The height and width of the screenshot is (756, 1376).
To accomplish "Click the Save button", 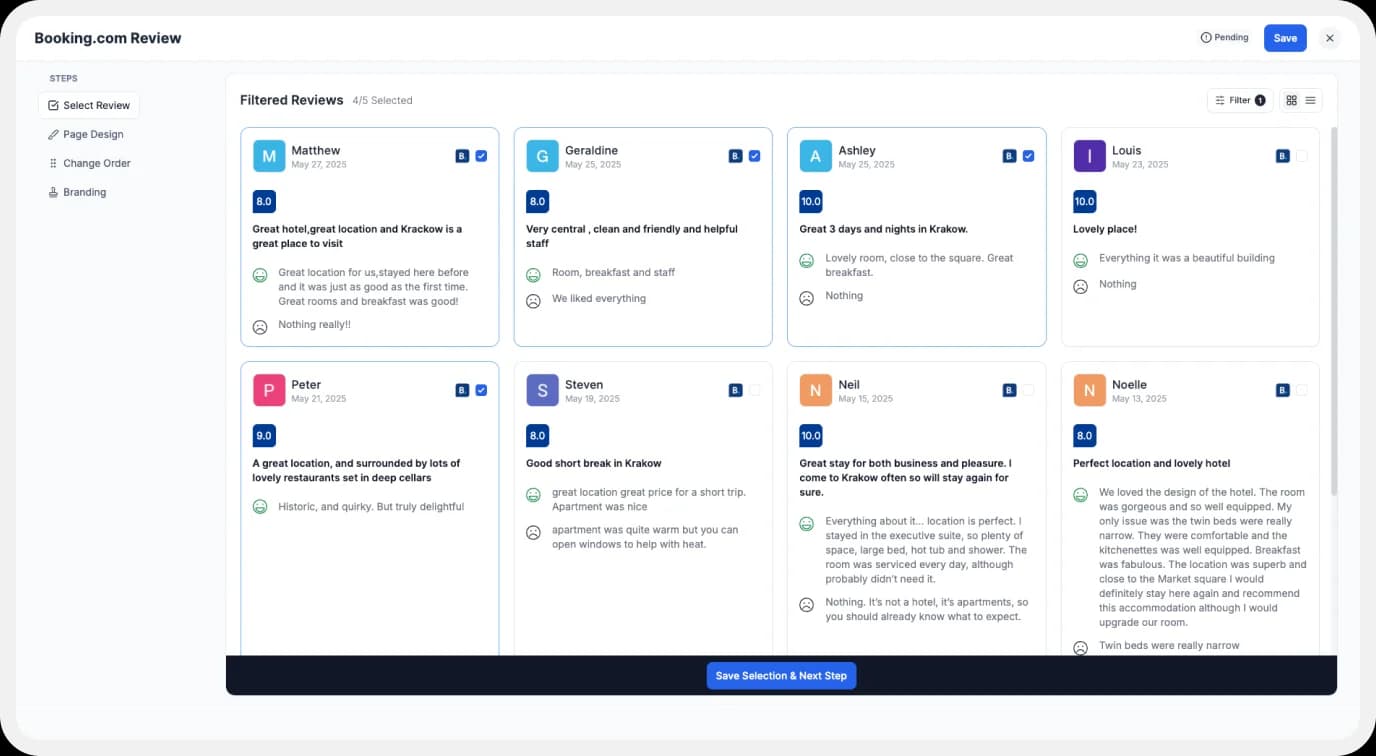I will click(1284, 37).
